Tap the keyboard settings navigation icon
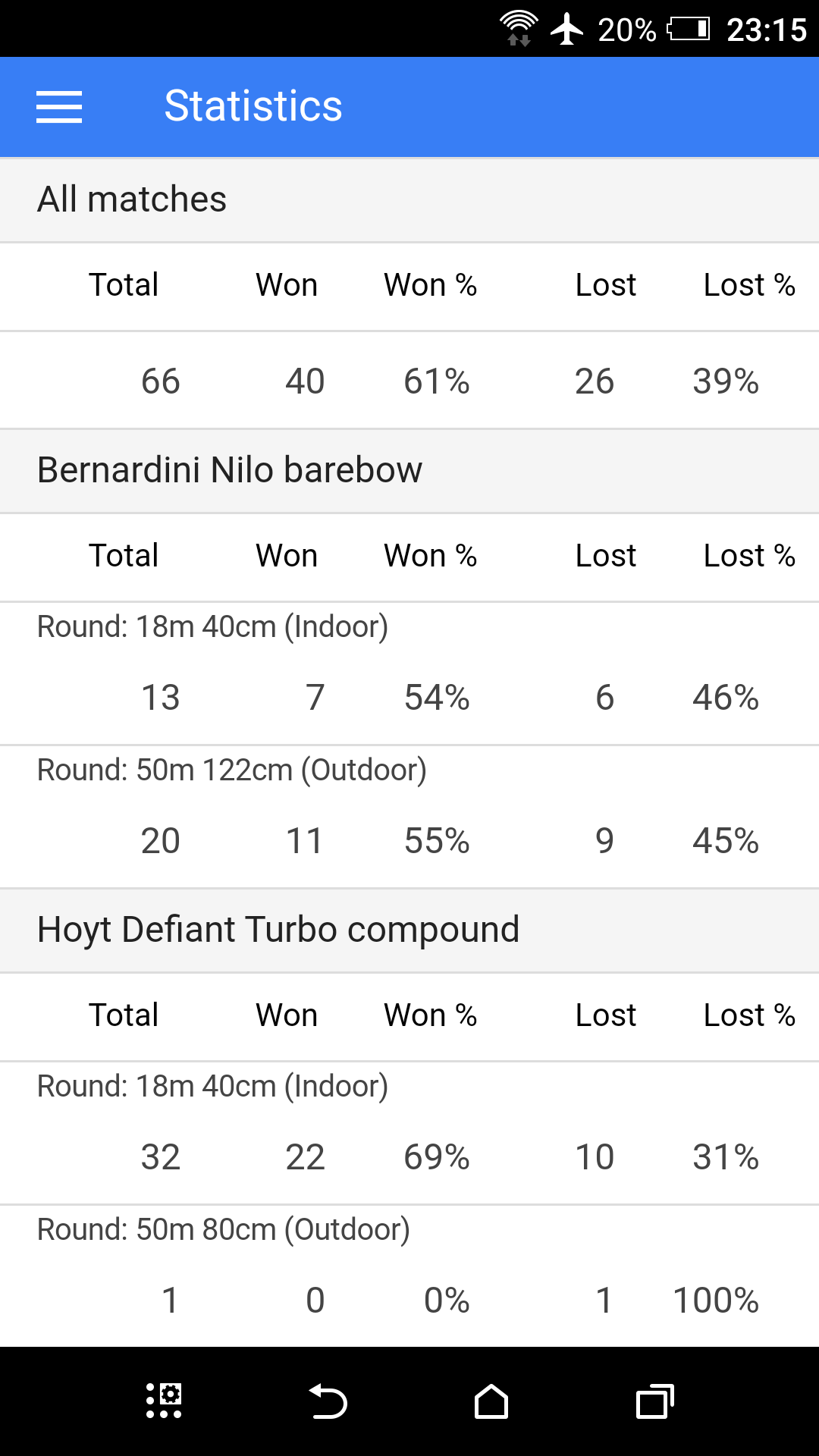This screenshot has height=1456, width=819. pos(164,1401)
